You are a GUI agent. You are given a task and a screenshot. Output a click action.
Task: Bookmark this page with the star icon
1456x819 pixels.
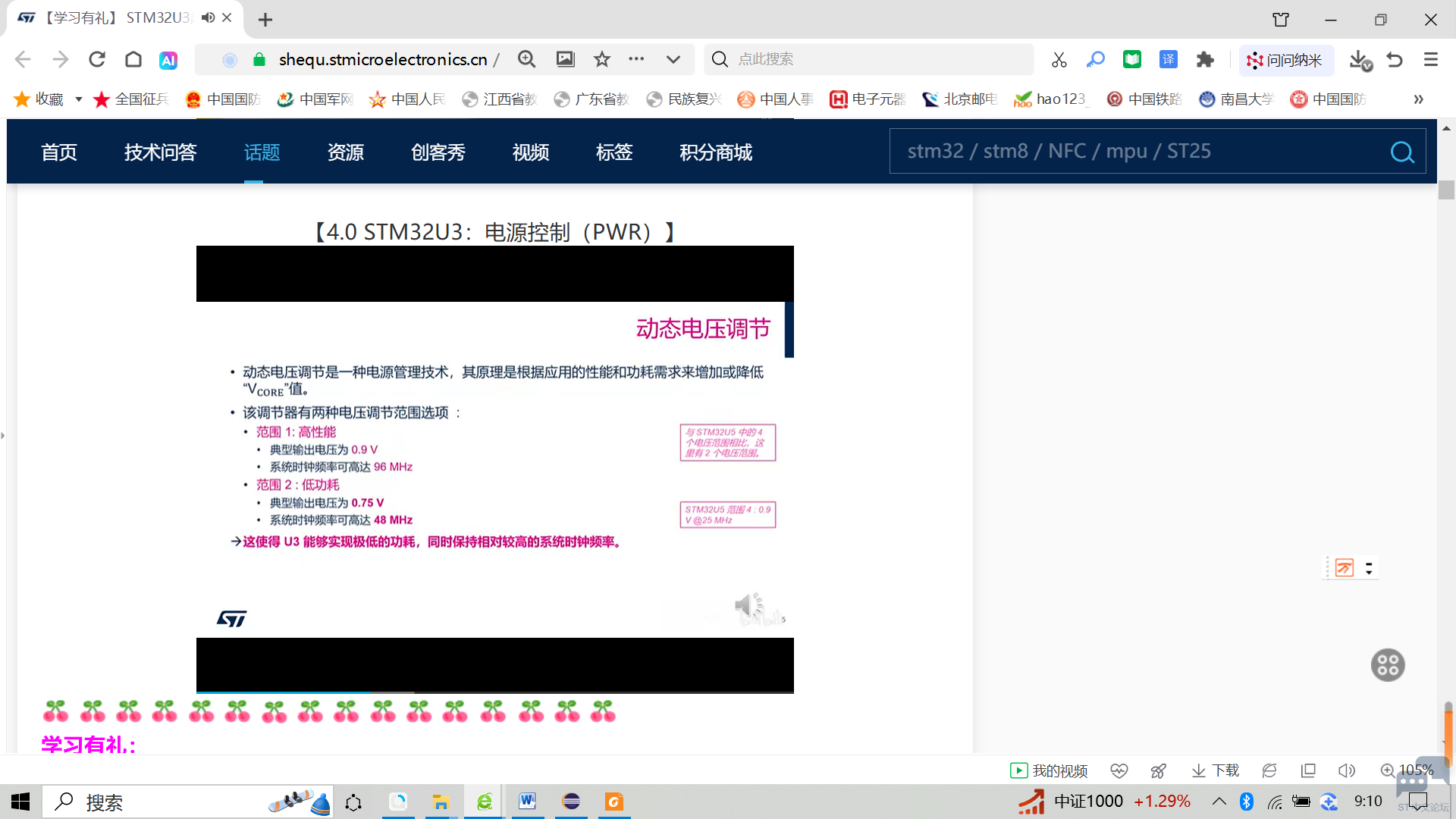click(x=602, y=59)
